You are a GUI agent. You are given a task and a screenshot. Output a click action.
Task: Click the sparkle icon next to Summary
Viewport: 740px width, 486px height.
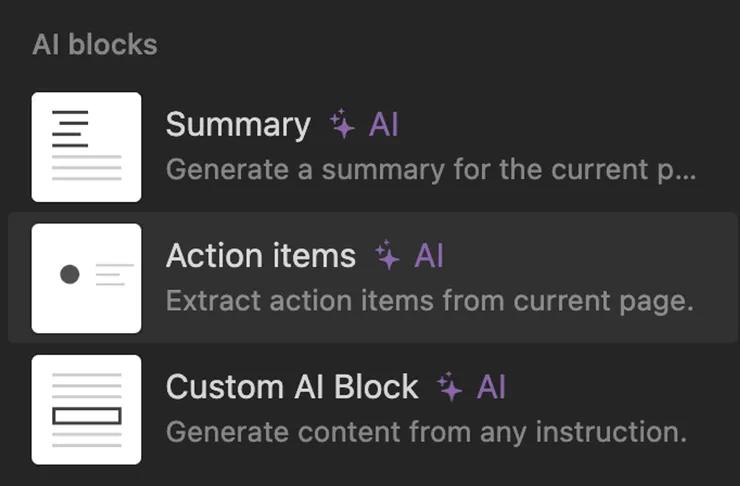click(x=343, y=125)
